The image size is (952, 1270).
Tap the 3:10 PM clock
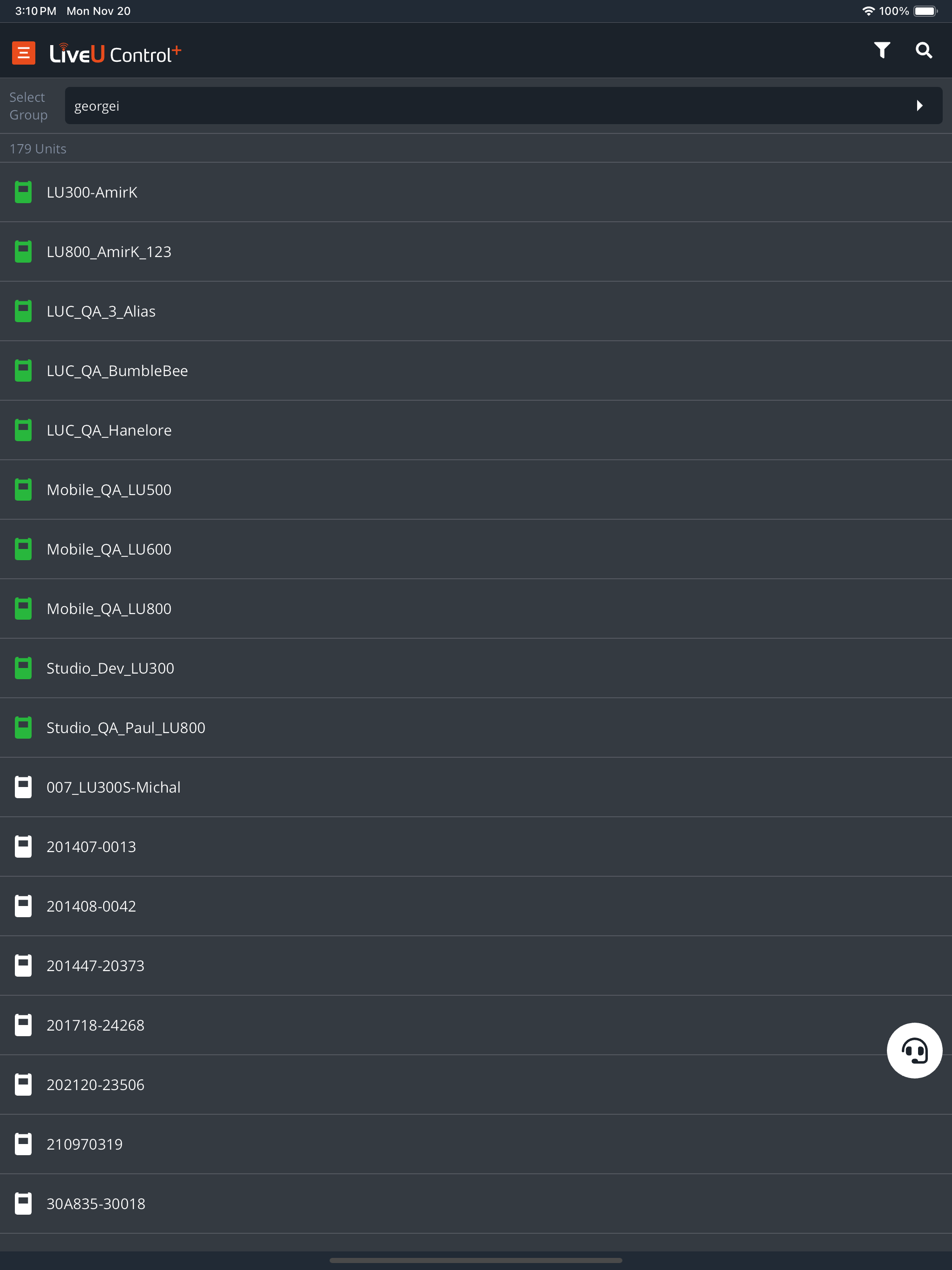[x=36, y=11]
